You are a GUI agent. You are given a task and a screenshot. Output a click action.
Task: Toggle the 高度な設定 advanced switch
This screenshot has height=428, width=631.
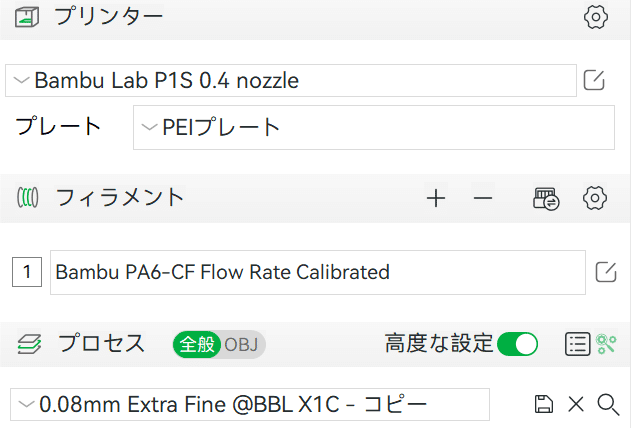pyautogui.click(x=517, y=344)
